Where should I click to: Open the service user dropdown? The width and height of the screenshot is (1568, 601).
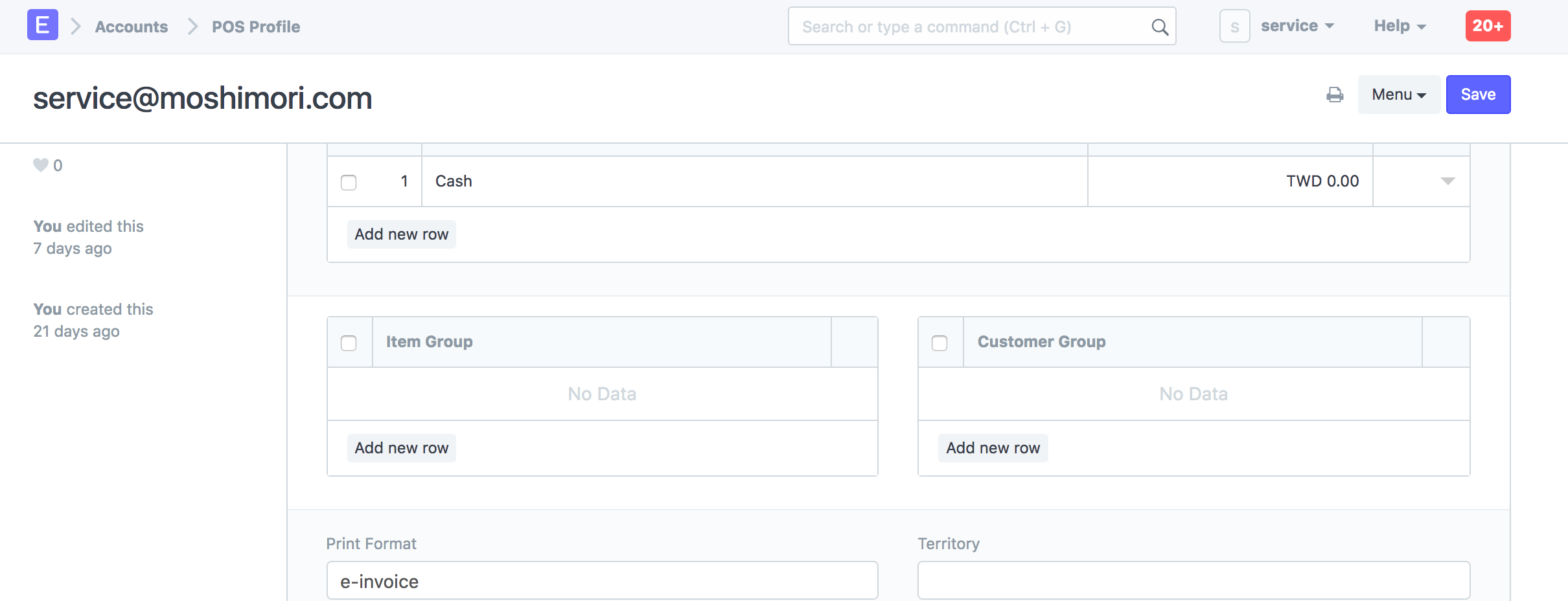(1297, 26)
